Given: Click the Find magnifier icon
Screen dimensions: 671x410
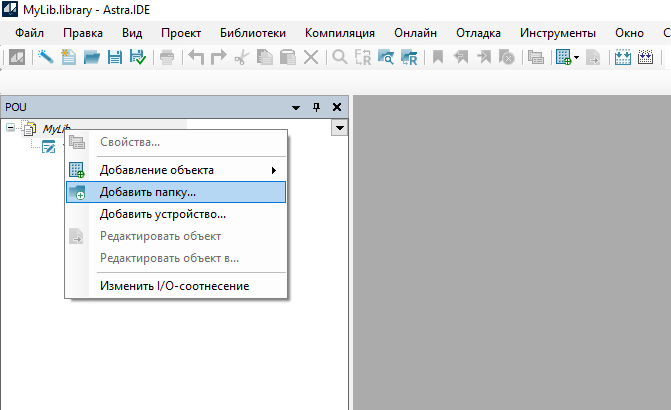Looking at the screenshot, I should click(340, 57).
